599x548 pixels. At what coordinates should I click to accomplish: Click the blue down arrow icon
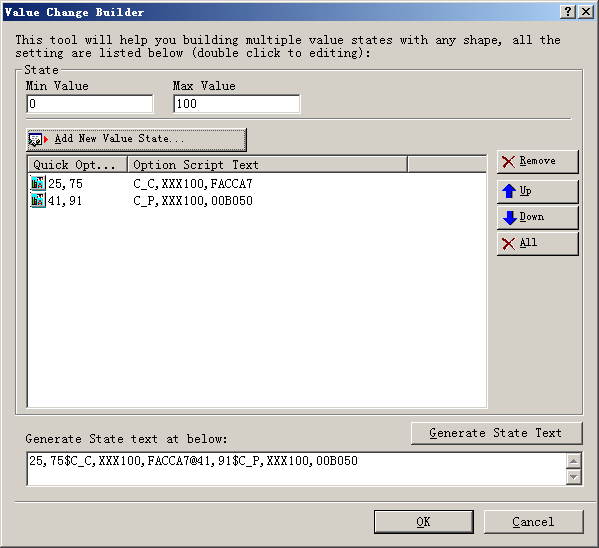[x=510, y=217]
